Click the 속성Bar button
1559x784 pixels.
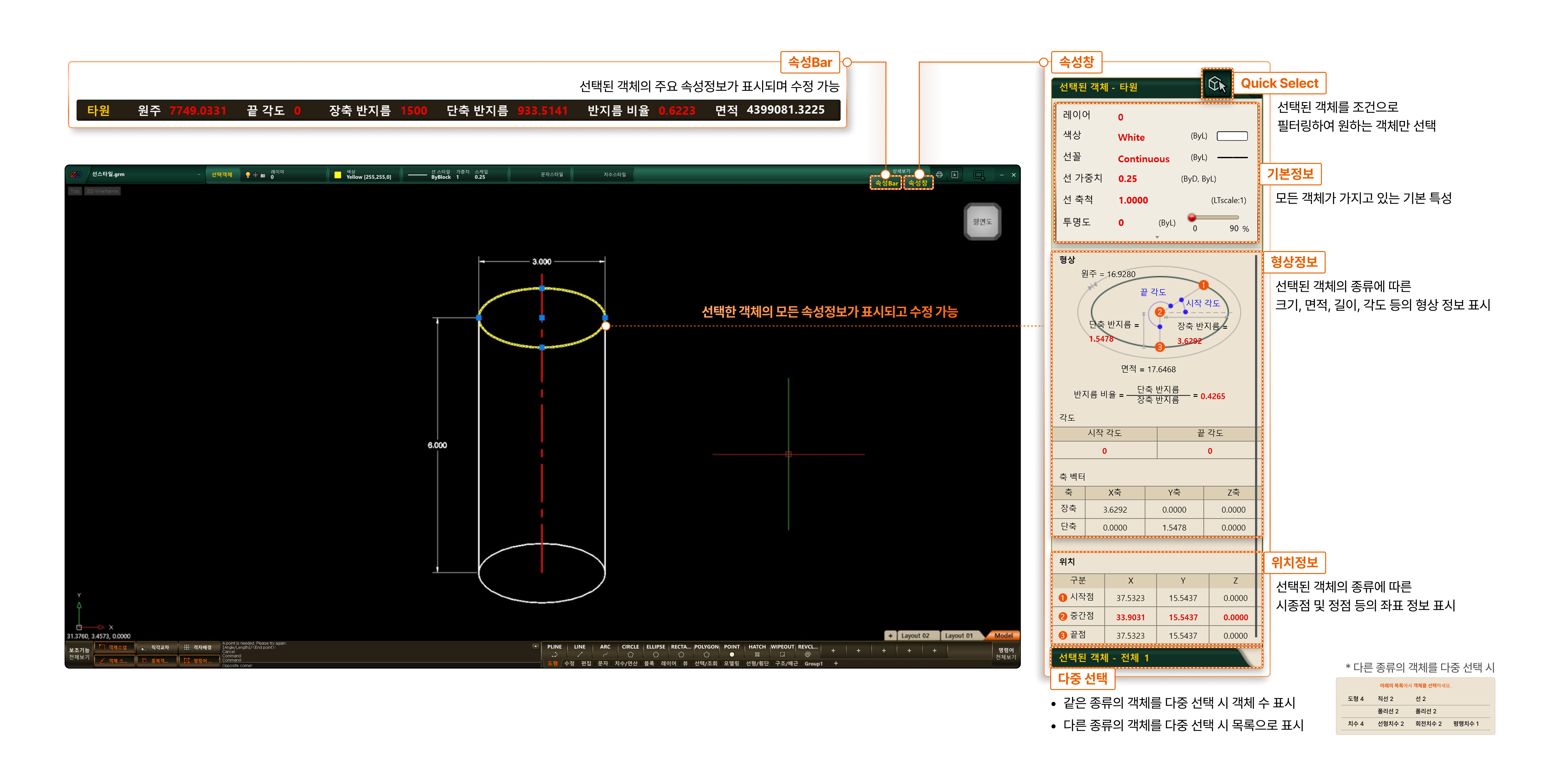[x=886, y=183]
